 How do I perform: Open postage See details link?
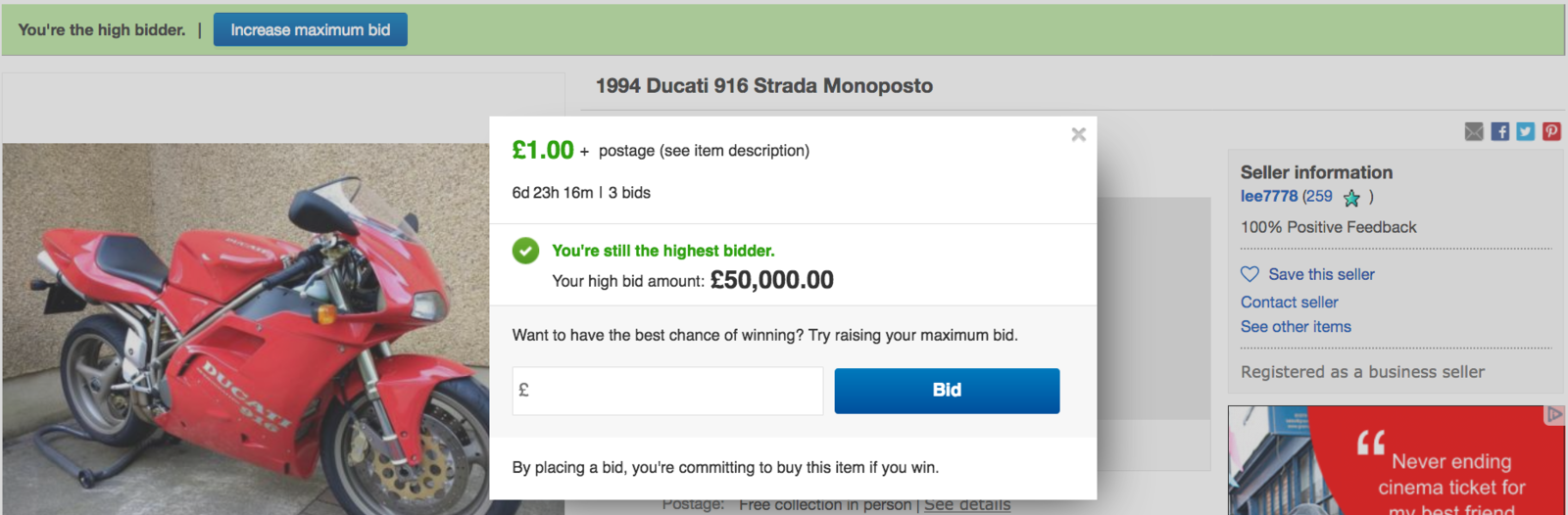click(967, 504)
